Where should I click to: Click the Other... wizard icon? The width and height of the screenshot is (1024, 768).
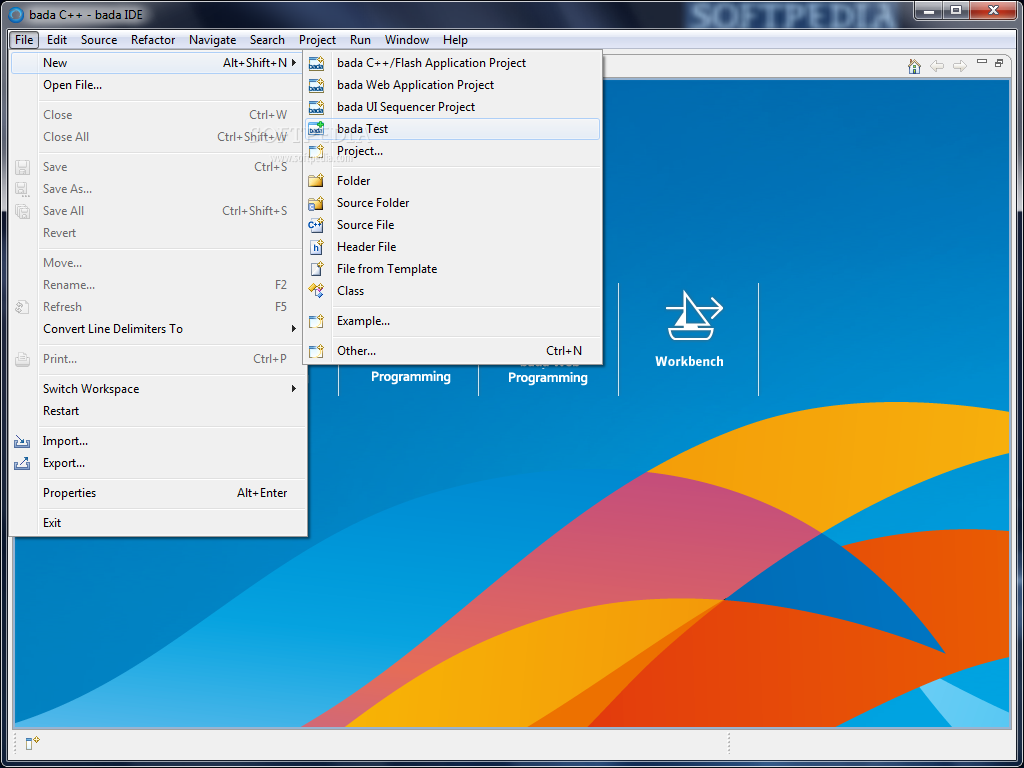pyautogui.click(x=317, y=351)
